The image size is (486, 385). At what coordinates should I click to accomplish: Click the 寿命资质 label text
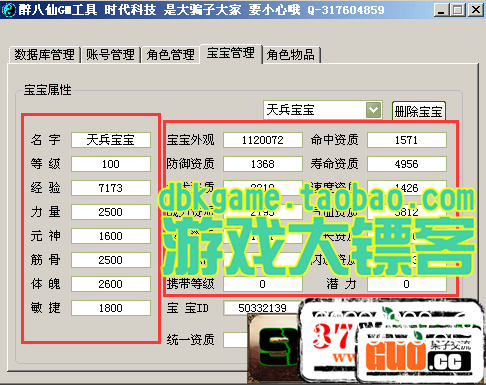[334, 164]
